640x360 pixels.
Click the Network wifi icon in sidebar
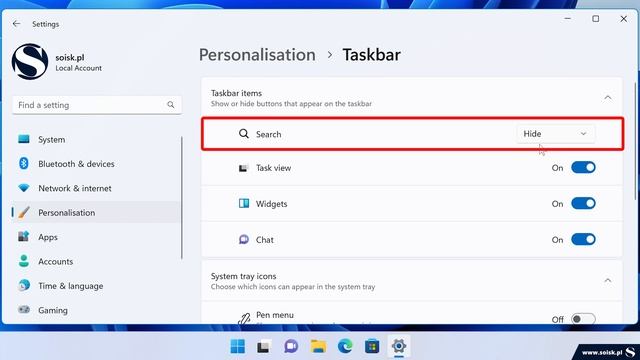point(24,188)
